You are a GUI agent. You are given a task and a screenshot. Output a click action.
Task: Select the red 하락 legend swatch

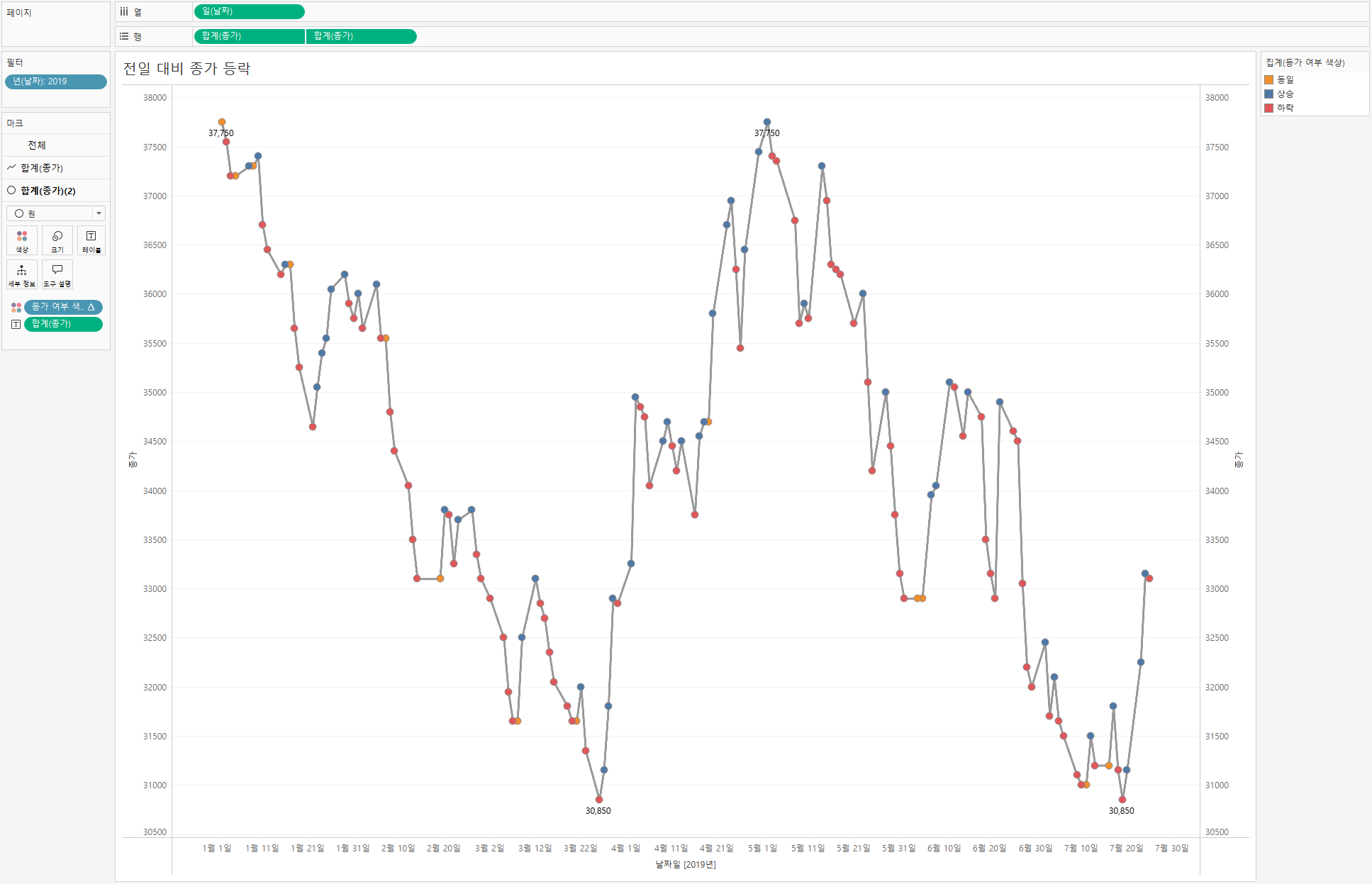tap(1269, 108)
